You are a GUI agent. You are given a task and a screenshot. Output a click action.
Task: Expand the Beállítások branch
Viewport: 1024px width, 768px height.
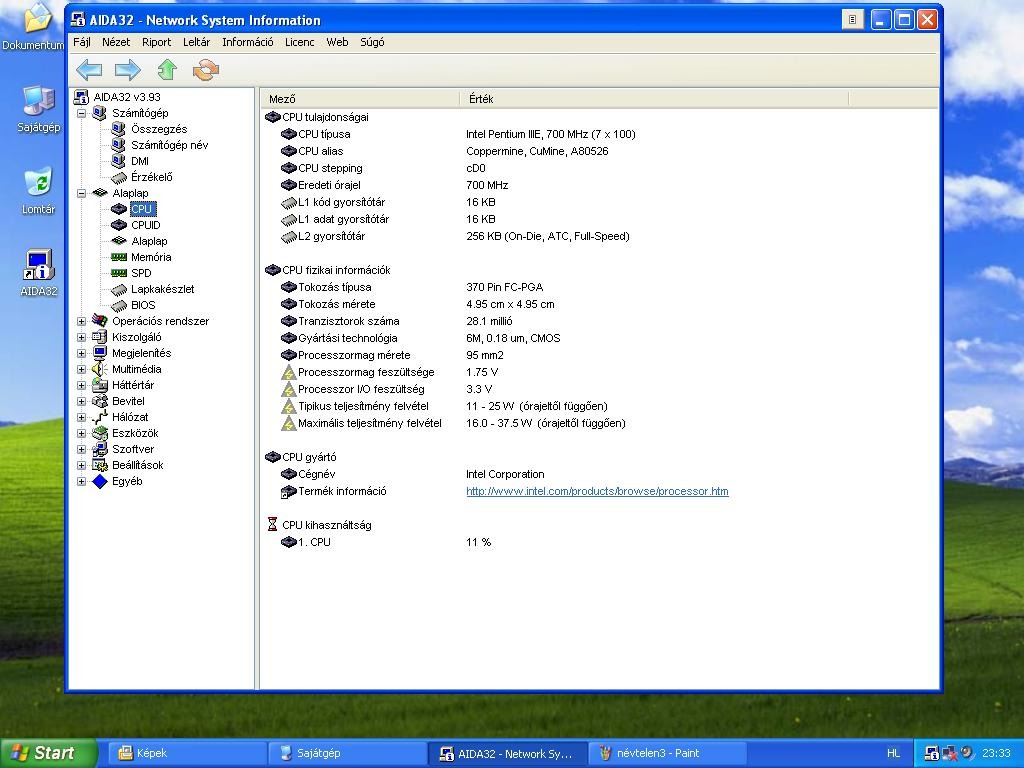click(82, 465)
